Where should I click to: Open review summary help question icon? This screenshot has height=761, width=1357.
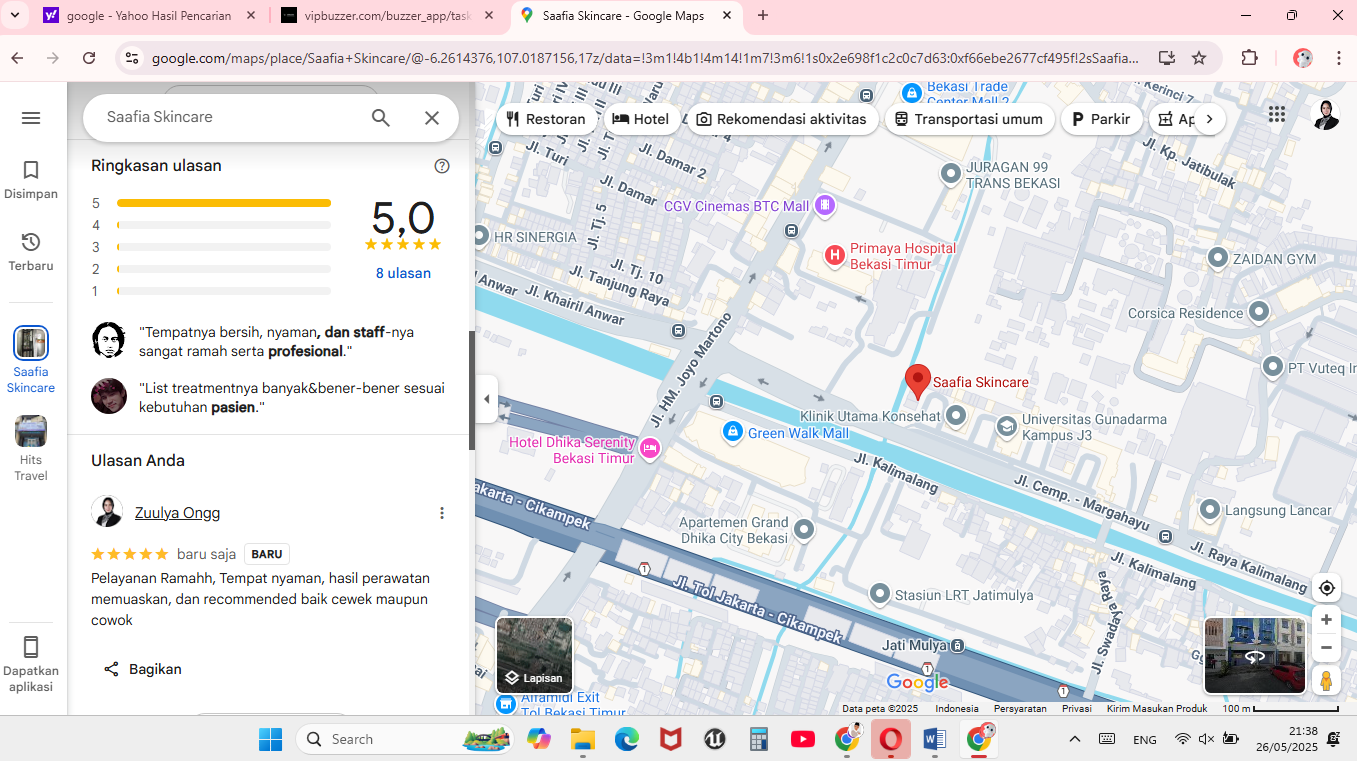(x=442, y=166)
